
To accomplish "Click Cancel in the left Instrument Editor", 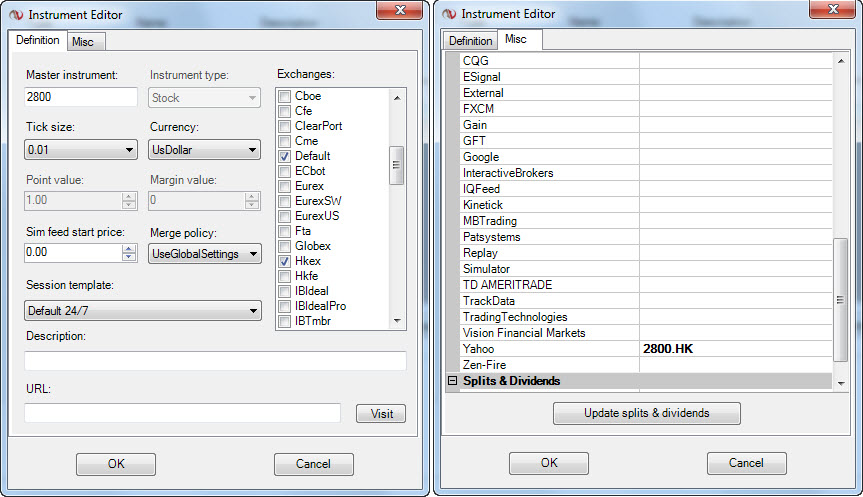I will (x=314, y=464).
